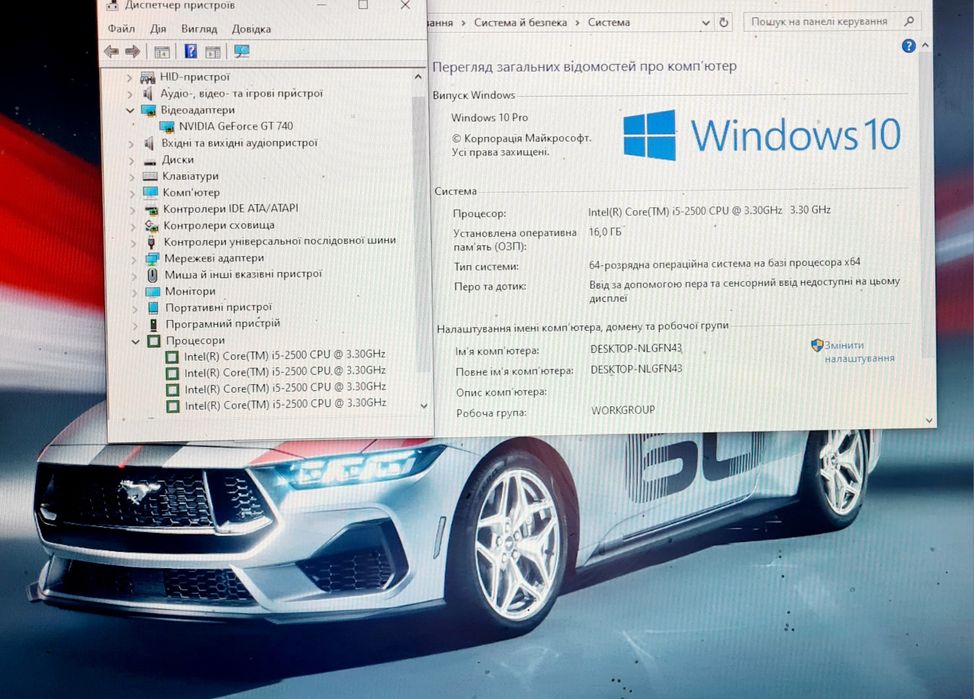Click the Монітори monitor icon

(x=153, y=291)
